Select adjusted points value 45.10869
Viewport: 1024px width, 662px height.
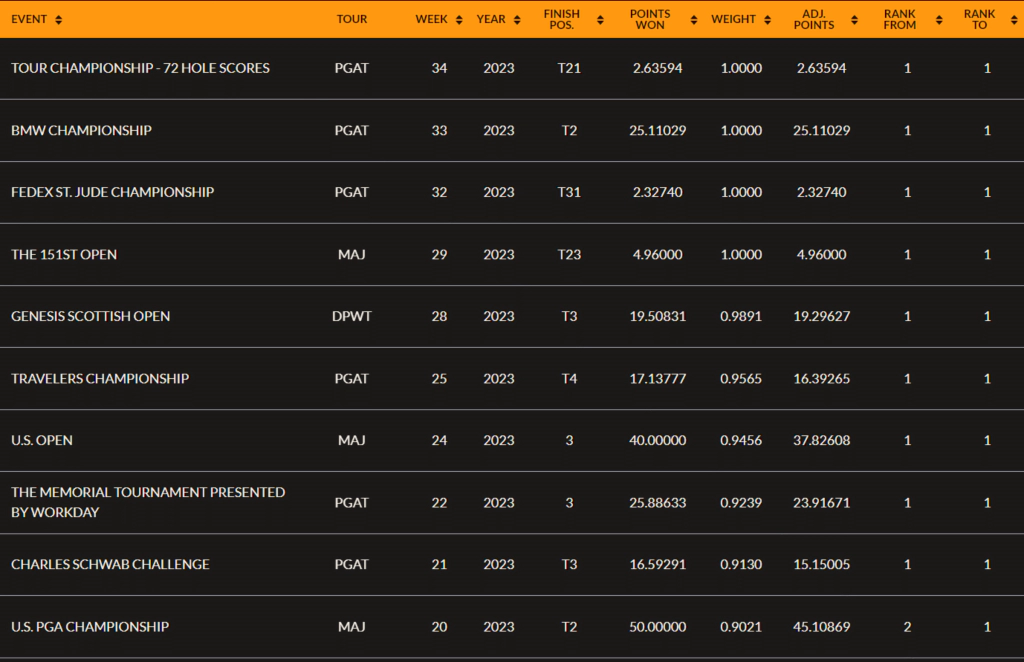(821, 626)
